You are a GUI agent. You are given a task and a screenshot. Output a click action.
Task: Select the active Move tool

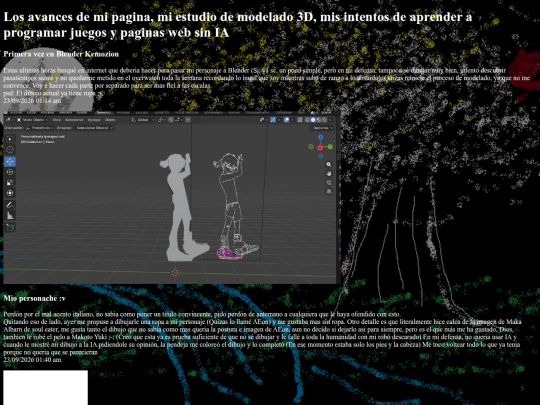click(x=10, y=161)
